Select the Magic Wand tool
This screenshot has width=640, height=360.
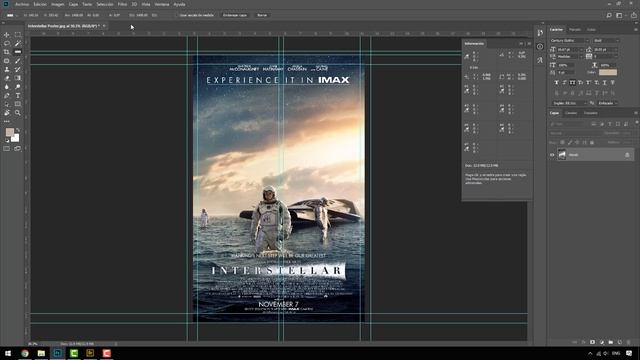click(18, 43)
